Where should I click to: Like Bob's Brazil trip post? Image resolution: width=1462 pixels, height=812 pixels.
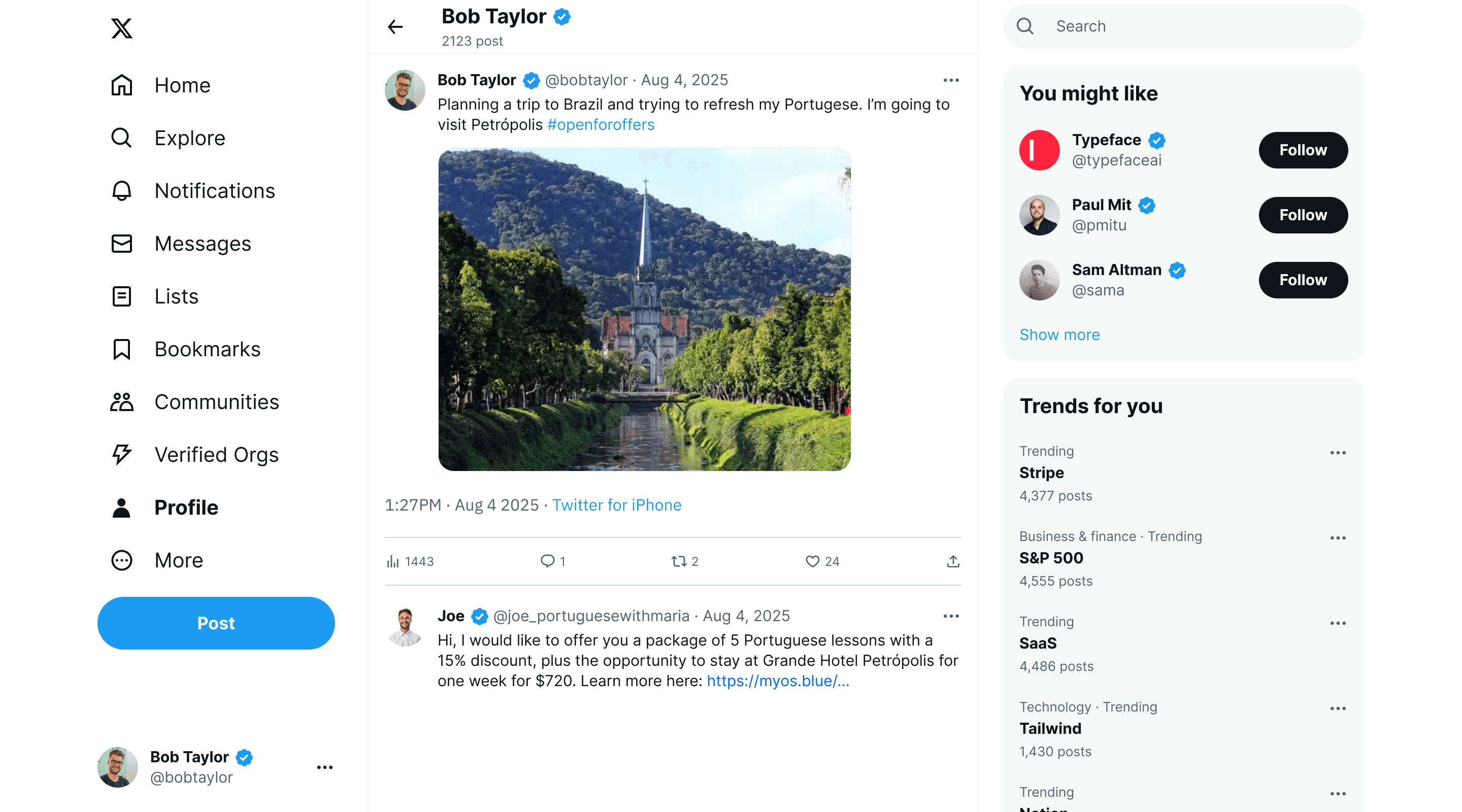812,561
